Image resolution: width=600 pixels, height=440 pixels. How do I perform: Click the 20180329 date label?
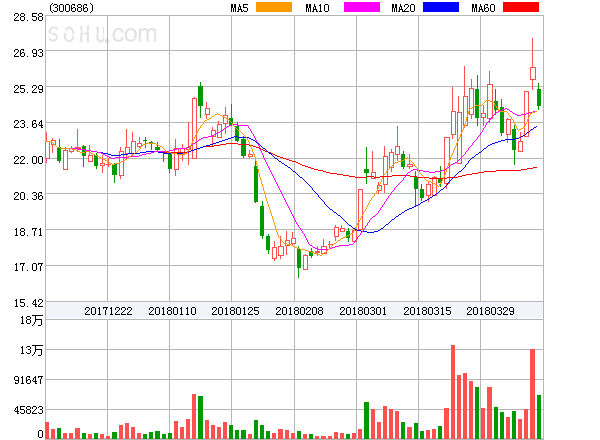tap(490, 311)
